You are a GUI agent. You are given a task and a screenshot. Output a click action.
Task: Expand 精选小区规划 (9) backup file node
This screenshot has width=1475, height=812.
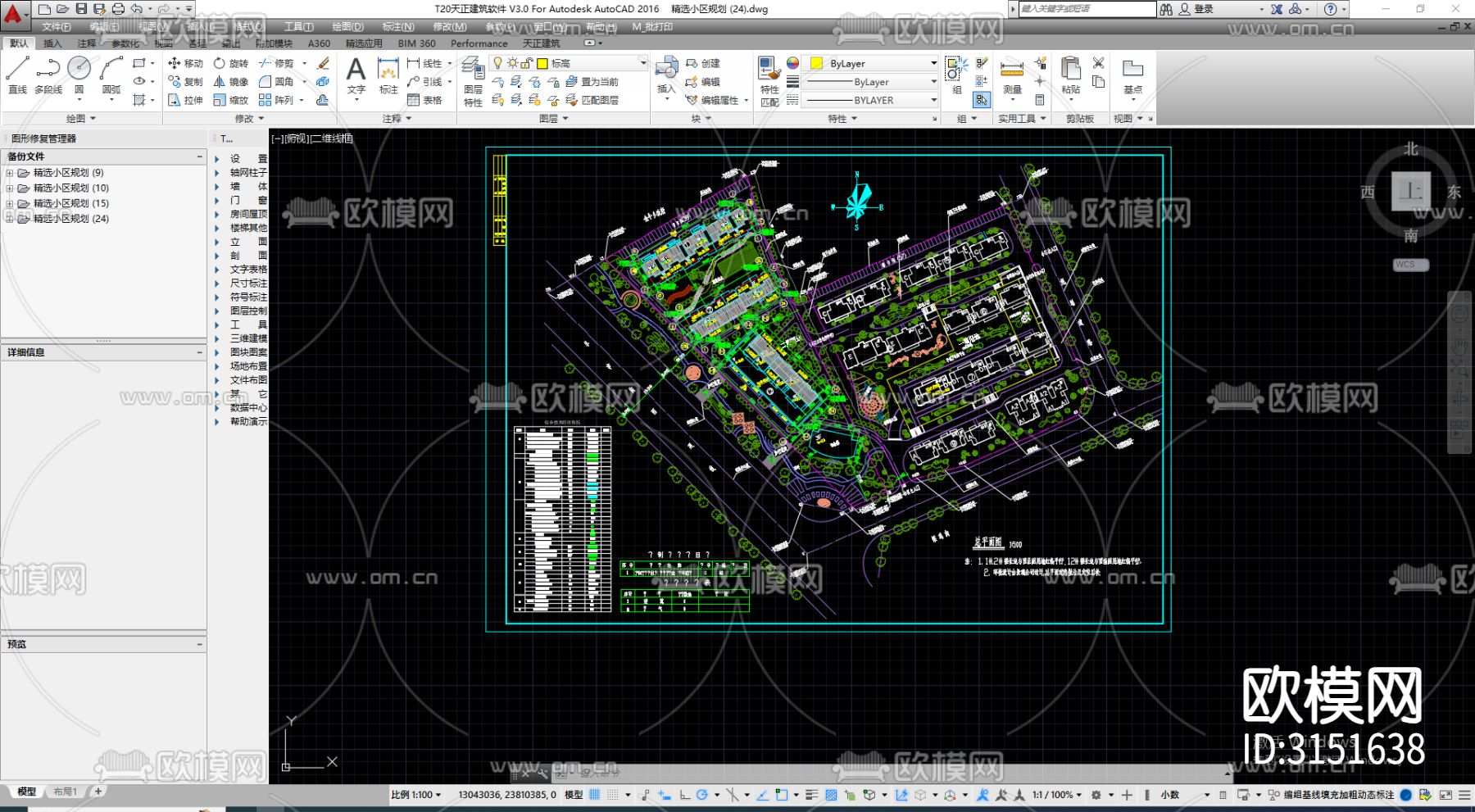(x=10, y=173)
